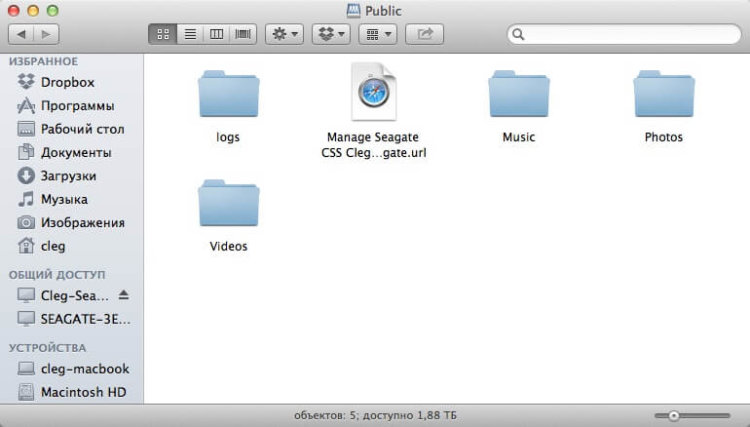Switch to Cover Flow view
Screen dimensions: 750x427
pyautogui.click(x=242, y=34)
